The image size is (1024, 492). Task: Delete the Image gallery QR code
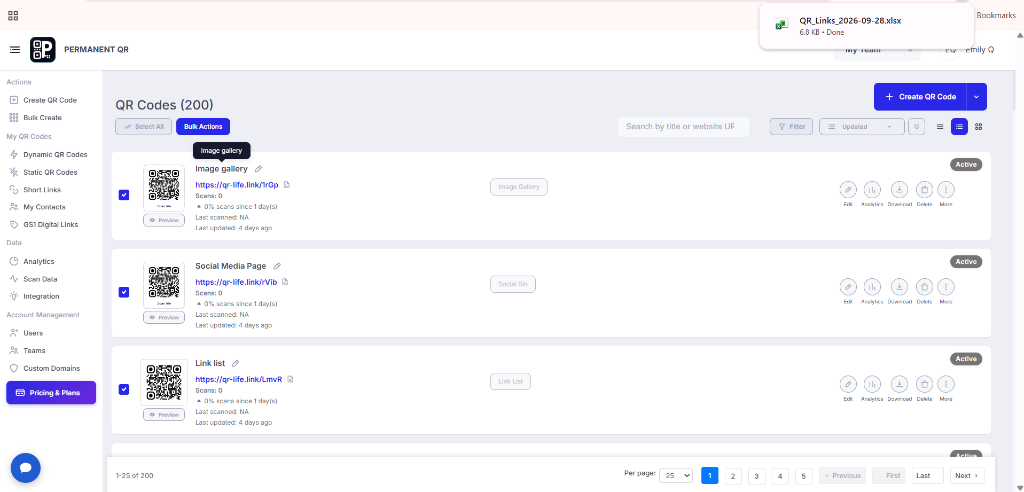pos(924,189)
